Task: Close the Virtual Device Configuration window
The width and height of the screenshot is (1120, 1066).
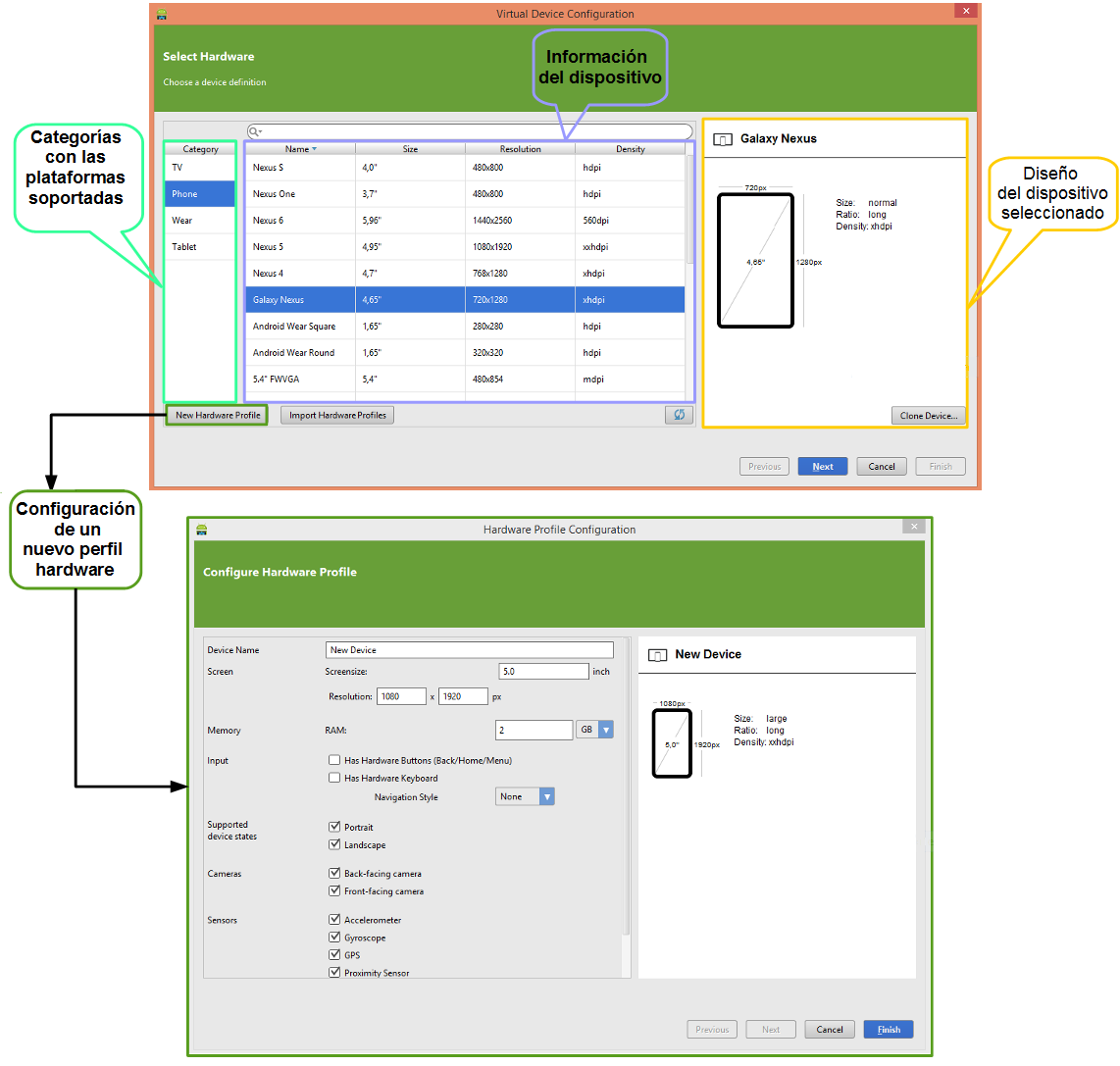Action: point(966,11)
